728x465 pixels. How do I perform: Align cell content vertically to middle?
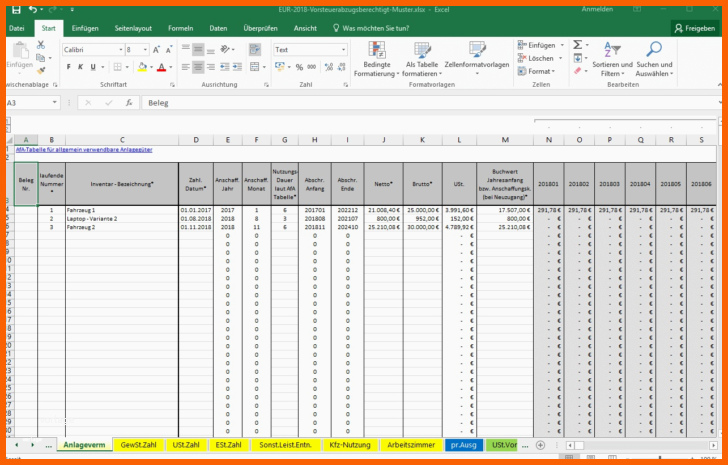point(198,49)
